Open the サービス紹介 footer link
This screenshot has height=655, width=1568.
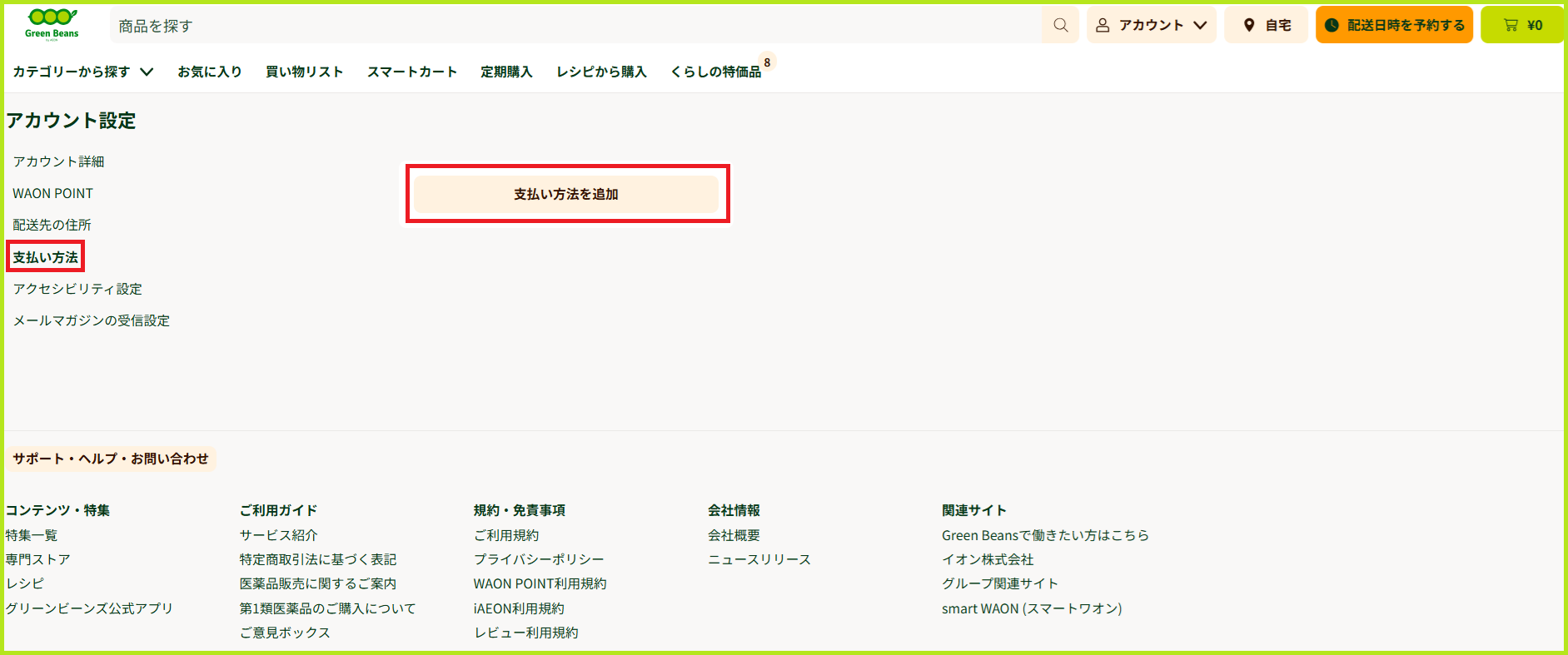coord(278,535)
